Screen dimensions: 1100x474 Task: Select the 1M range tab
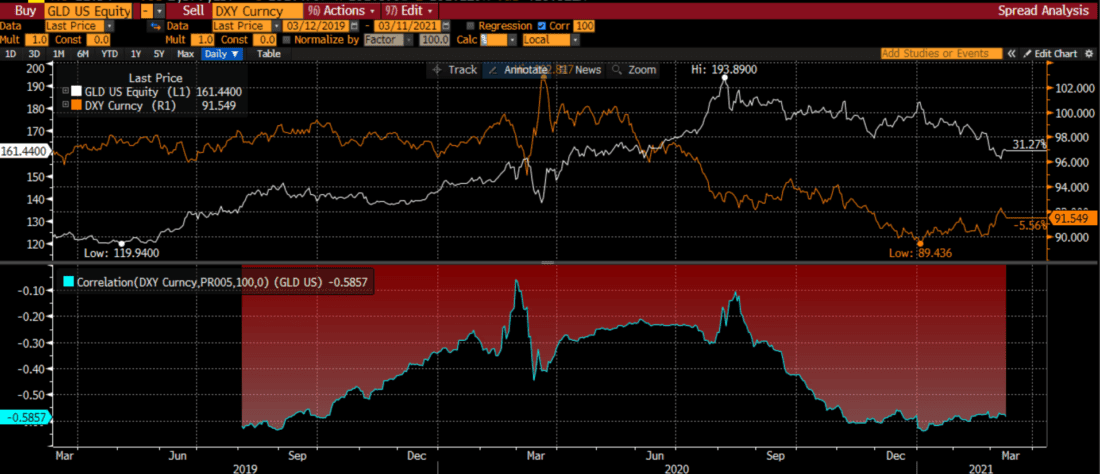[58, 53]
